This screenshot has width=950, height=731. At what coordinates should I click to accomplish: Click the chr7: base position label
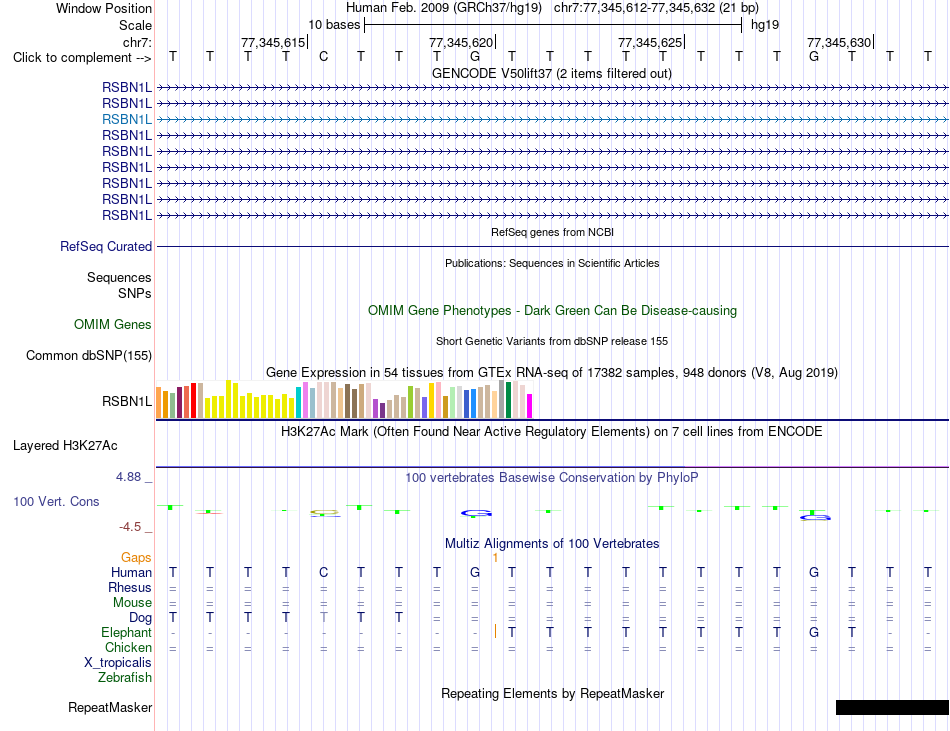[137, 42]
